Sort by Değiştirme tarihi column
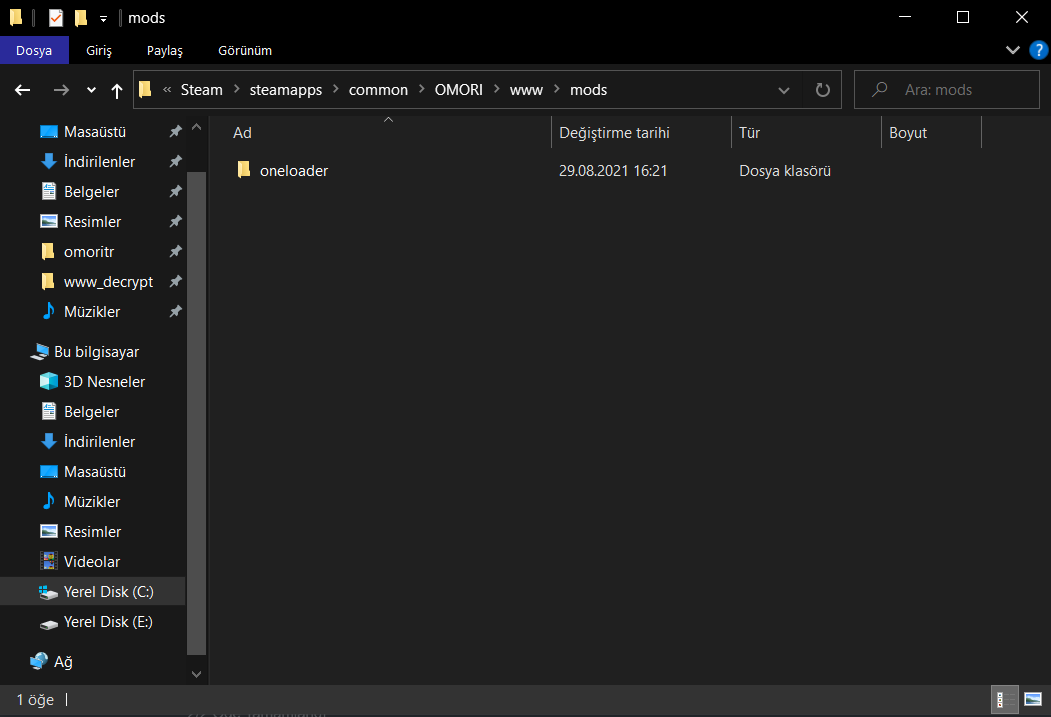The width and height of the screenshot is (1051, 717). pos(641,133)
